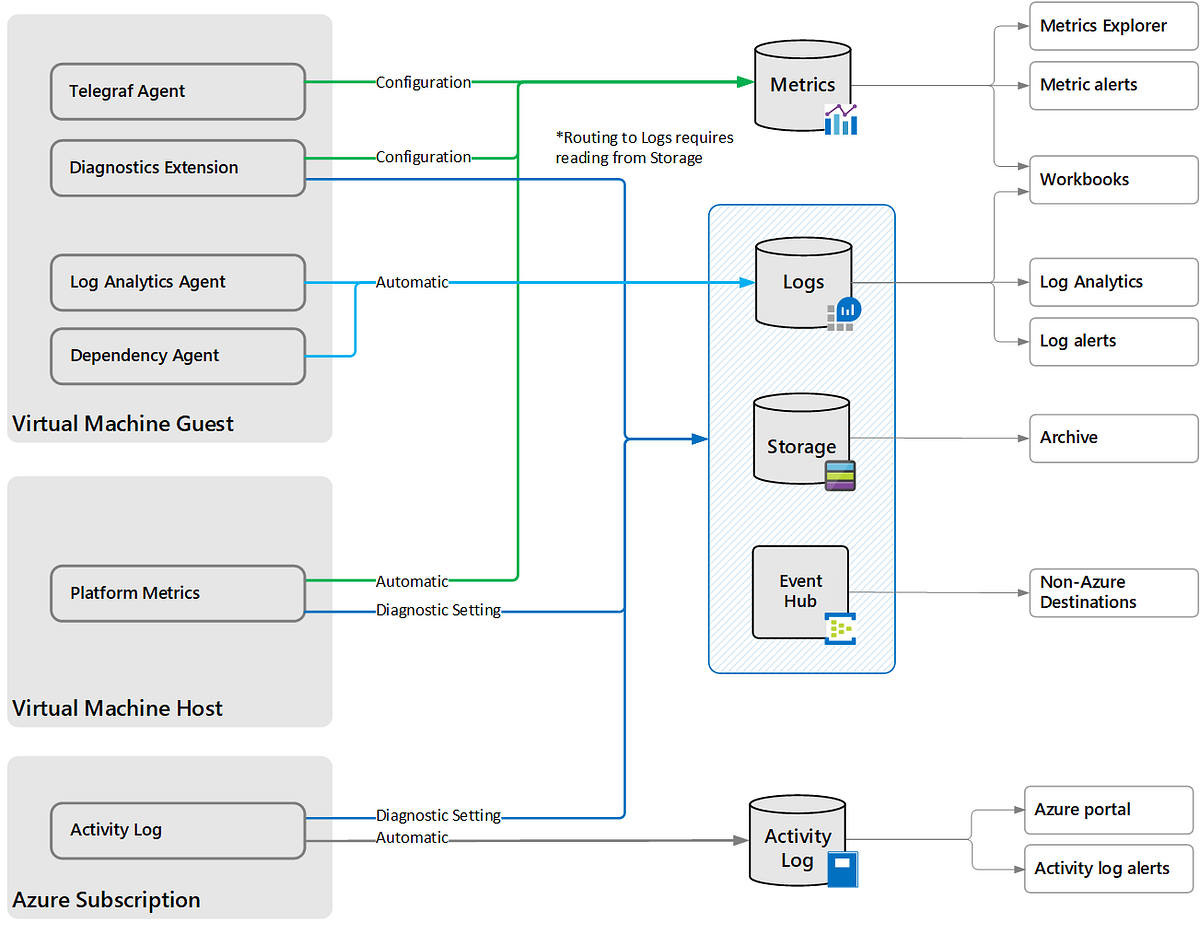Select the Non-Azure Destinations box

point(1113,592)
